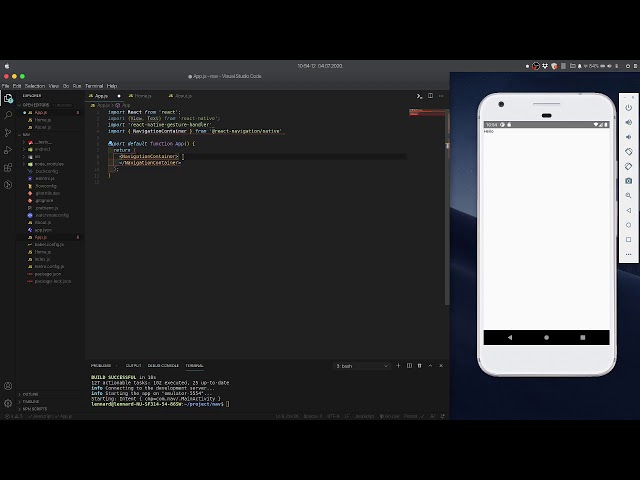Open the View menu

click(x=54, y=86)
